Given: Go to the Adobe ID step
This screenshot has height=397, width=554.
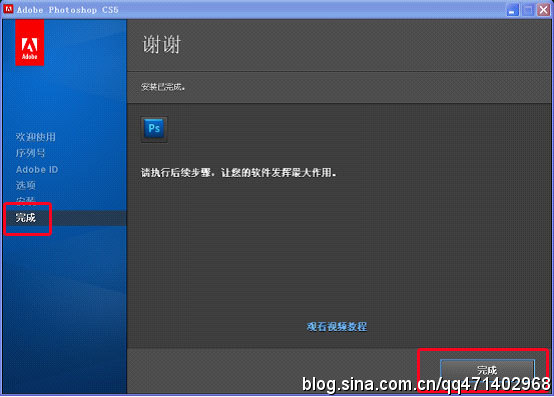Looking at the screenshot, I should pyautogui.click(x=37, y=170).
